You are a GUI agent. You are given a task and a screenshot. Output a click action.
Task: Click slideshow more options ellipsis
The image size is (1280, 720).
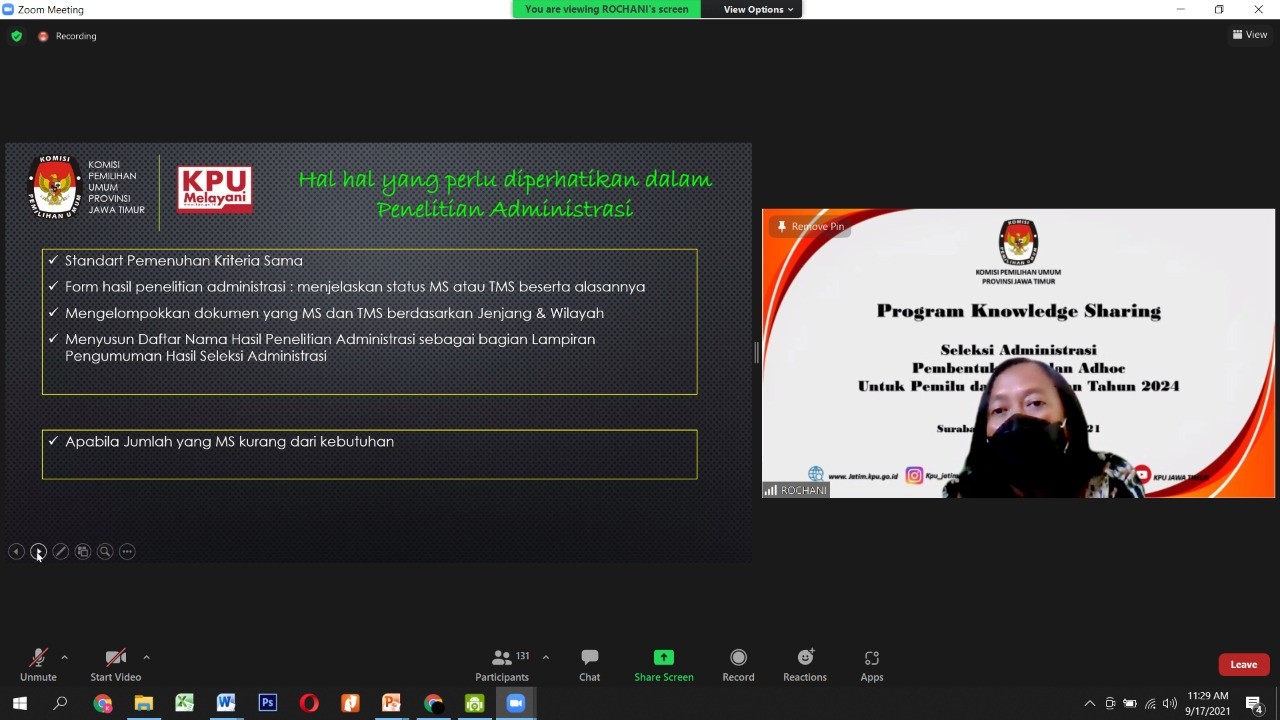click(x=127, y=552)
